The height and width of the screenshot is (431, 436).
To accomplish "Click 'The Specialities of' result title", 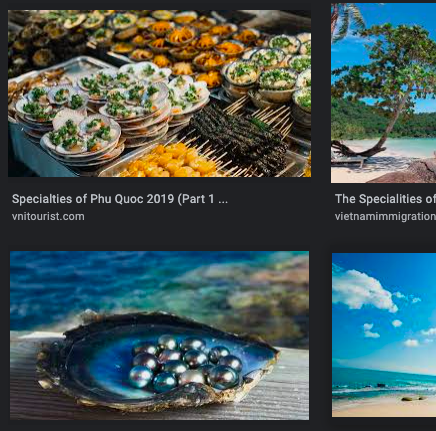I will click(385, 199).
